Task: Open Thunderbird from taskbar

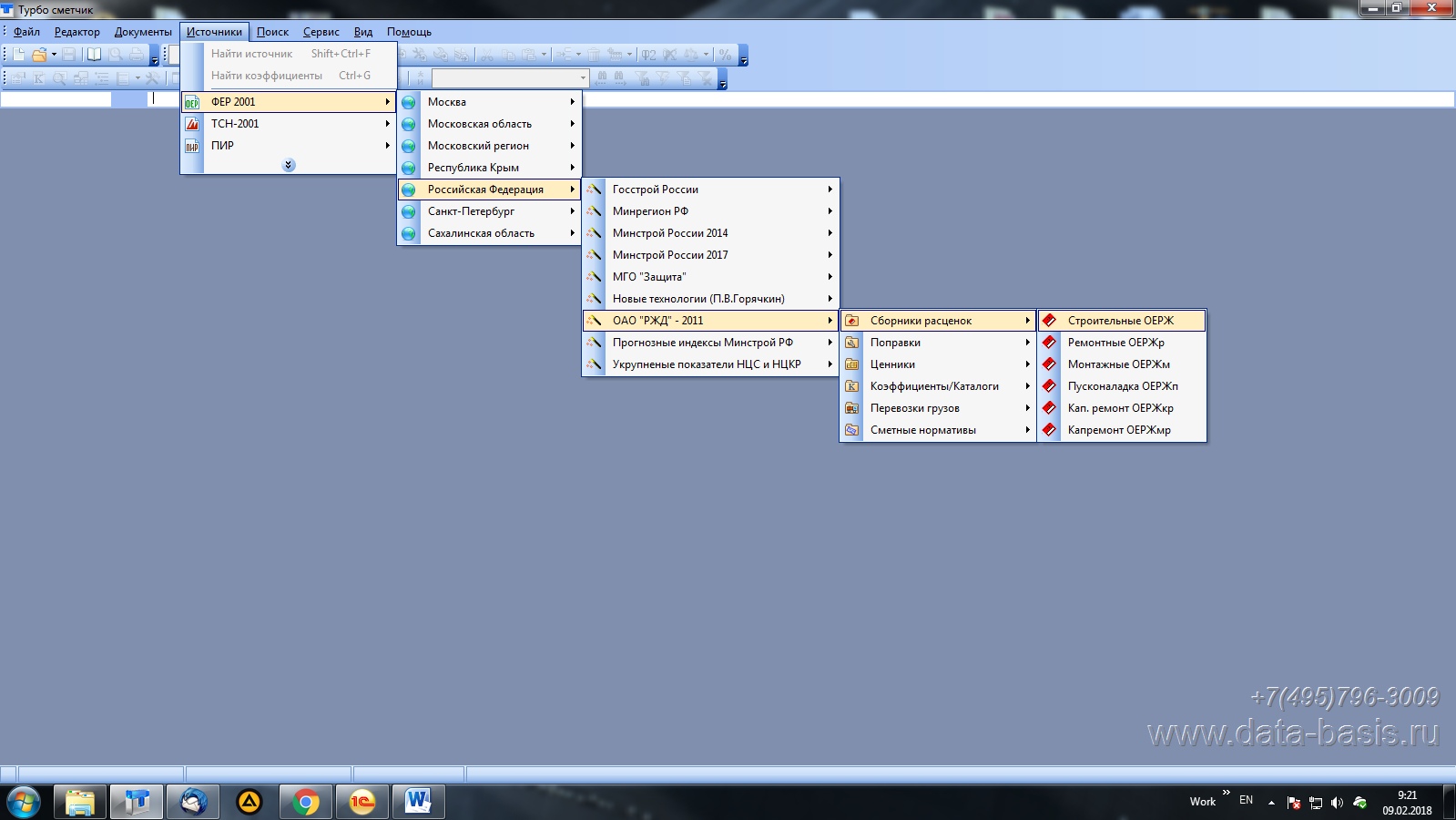Action: click(x=193, y=803)
